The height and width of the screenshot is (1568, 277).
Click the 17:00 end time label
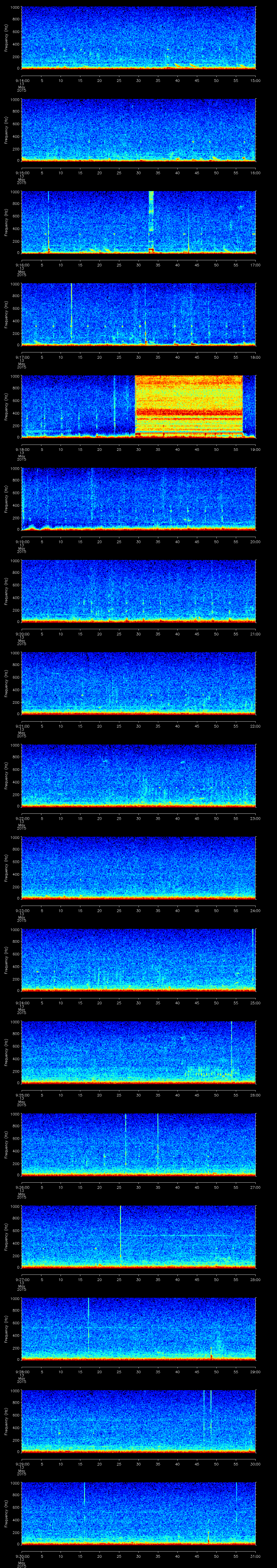click(256, 265)
